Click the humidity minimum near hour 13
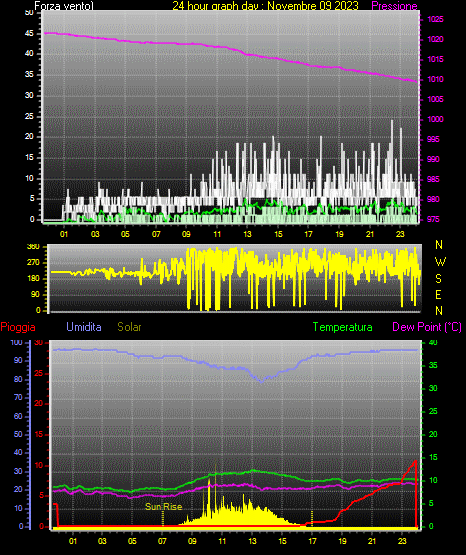Image resolution: width=466 pixels, height=555 pixels. [261, 382]
